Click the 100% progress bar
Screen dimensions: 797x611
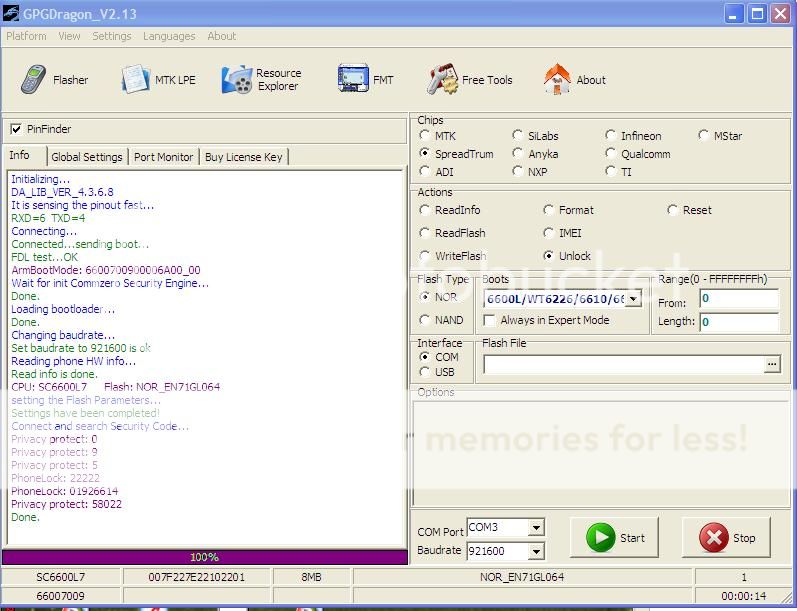[204, 557]
